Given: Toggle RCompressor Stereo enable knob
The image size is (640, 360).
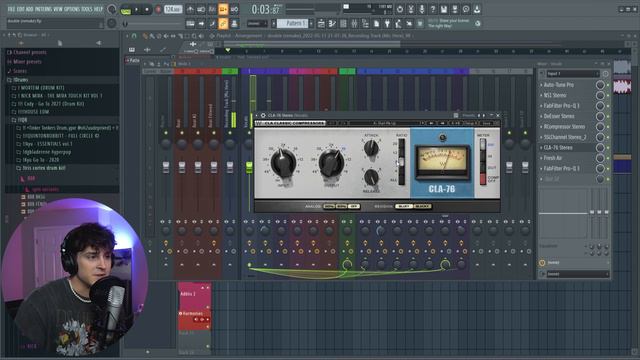Looking at the screenshot, I should tap(600, 127).
